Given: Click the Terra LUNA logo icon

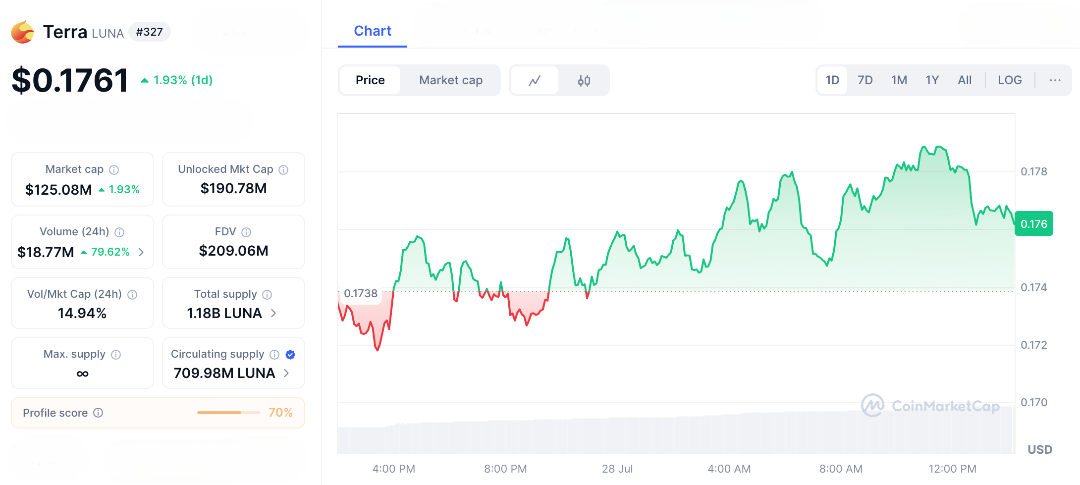Looking at the screenshot, I should [22, 32].
